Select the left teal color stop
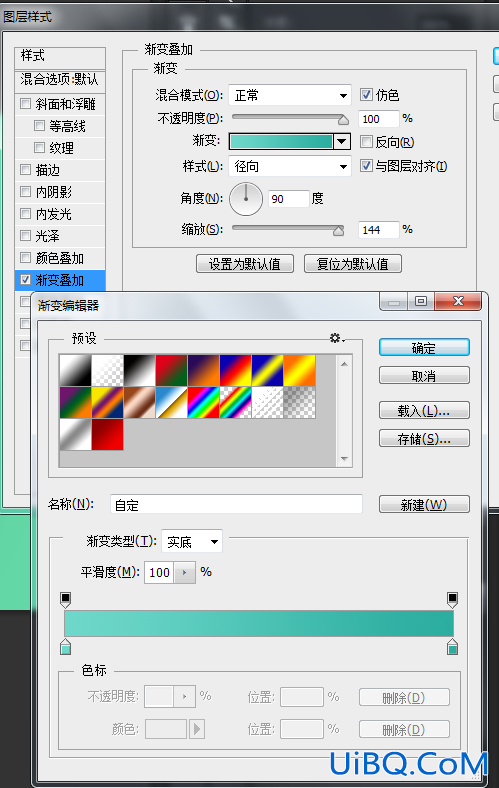499x788 pixels. pyautogui.click(x=65, y=647)
